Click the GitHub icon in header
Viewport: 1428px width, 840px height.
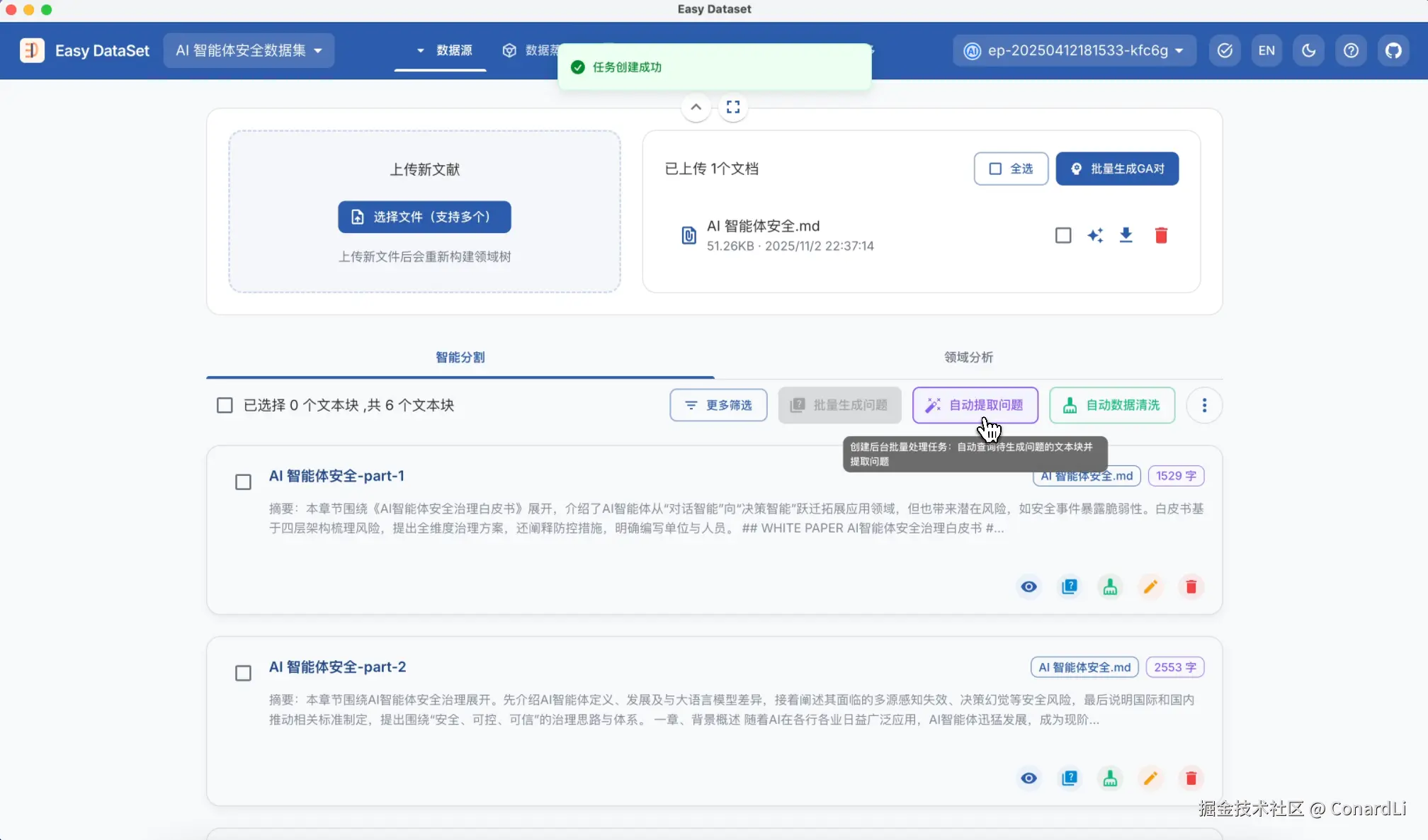1393,50
